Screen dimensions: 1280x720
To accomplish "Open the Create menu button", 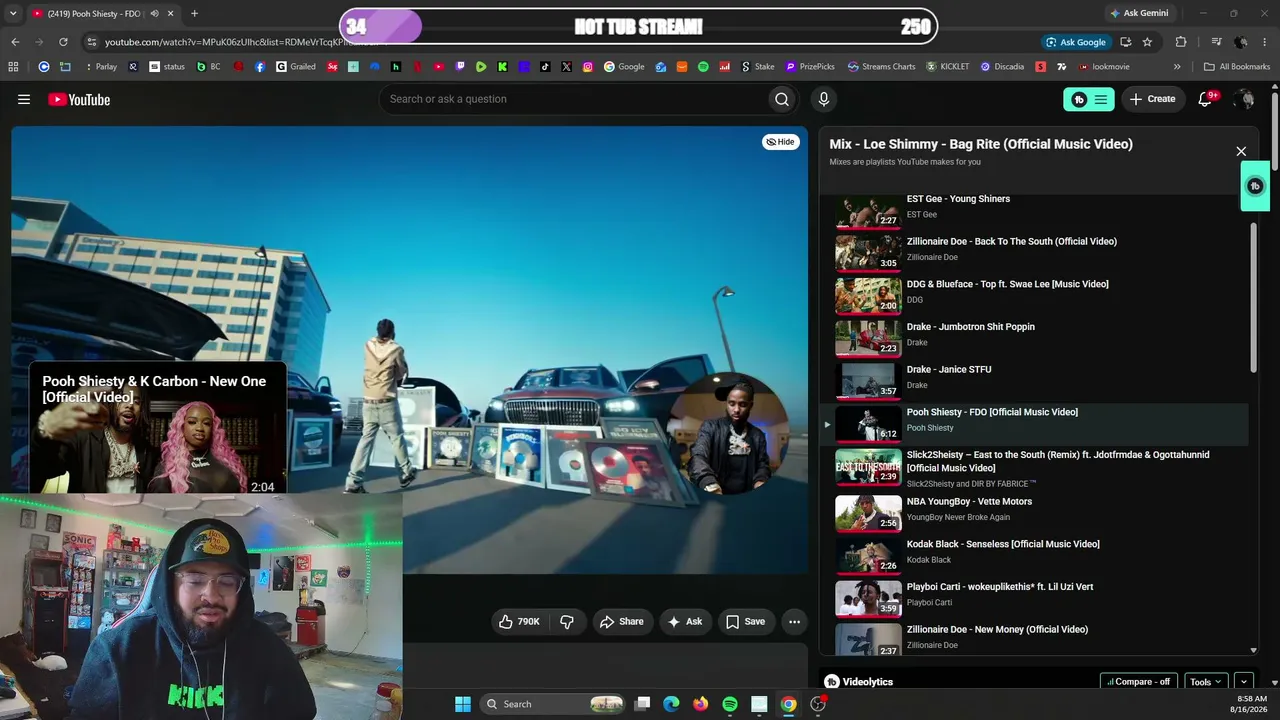I will click(x=1153, y=99).
